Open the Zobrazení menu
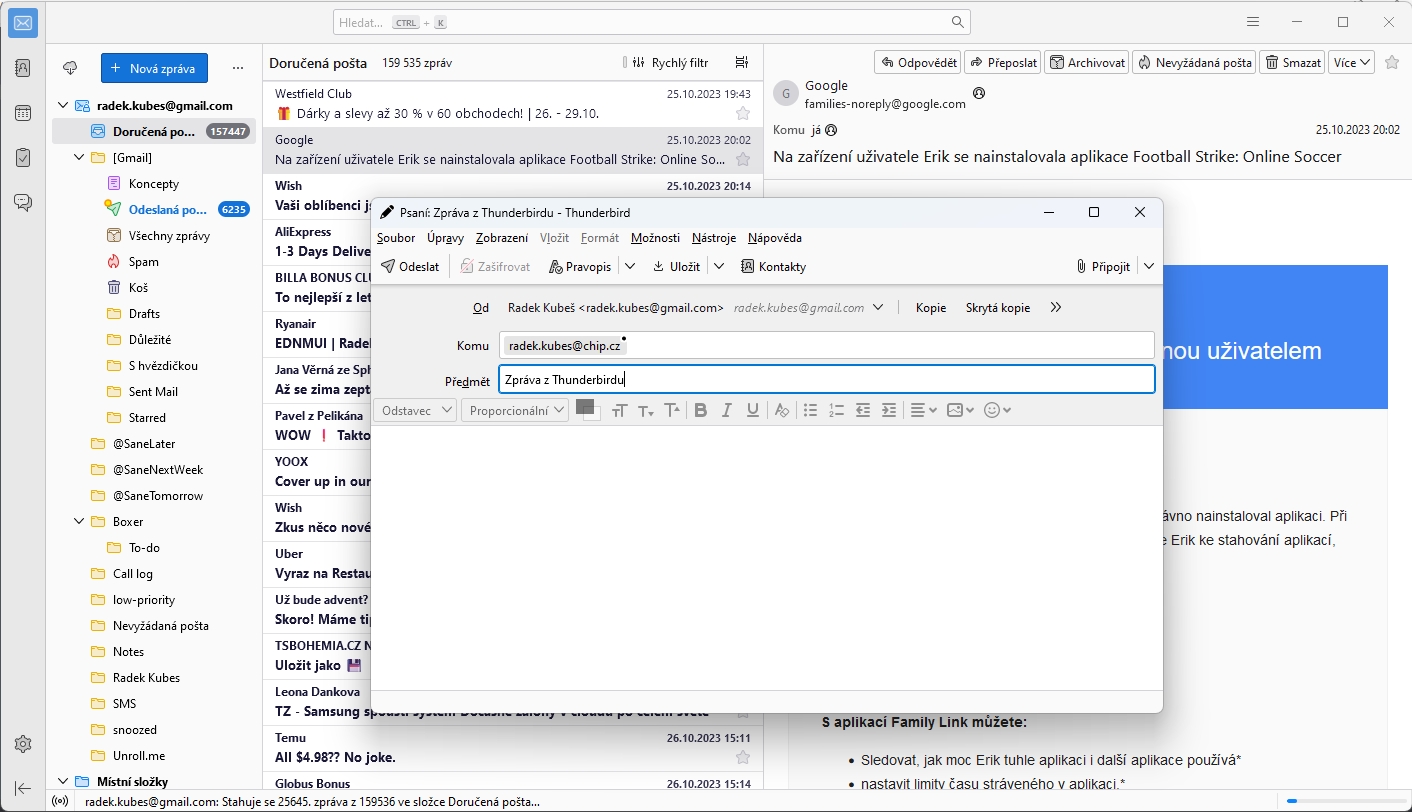Screen dimensions: 1412x812 (x=502, y=238)
